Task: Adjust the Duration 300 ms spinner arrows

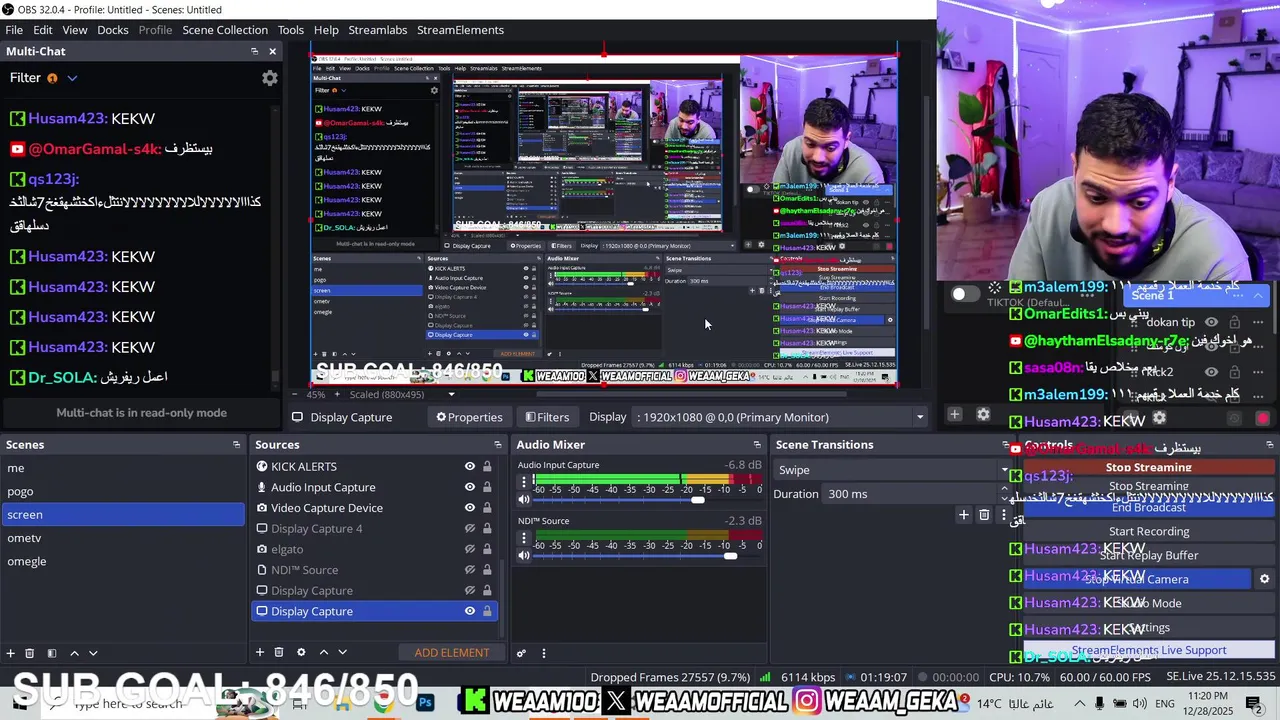Action: [x=1005, y=494]
